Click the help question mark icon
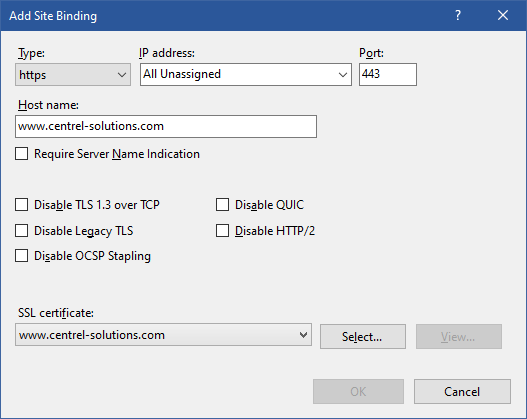Image resolution: width=527 pixels, height=419 pixels. coord(458,15)
